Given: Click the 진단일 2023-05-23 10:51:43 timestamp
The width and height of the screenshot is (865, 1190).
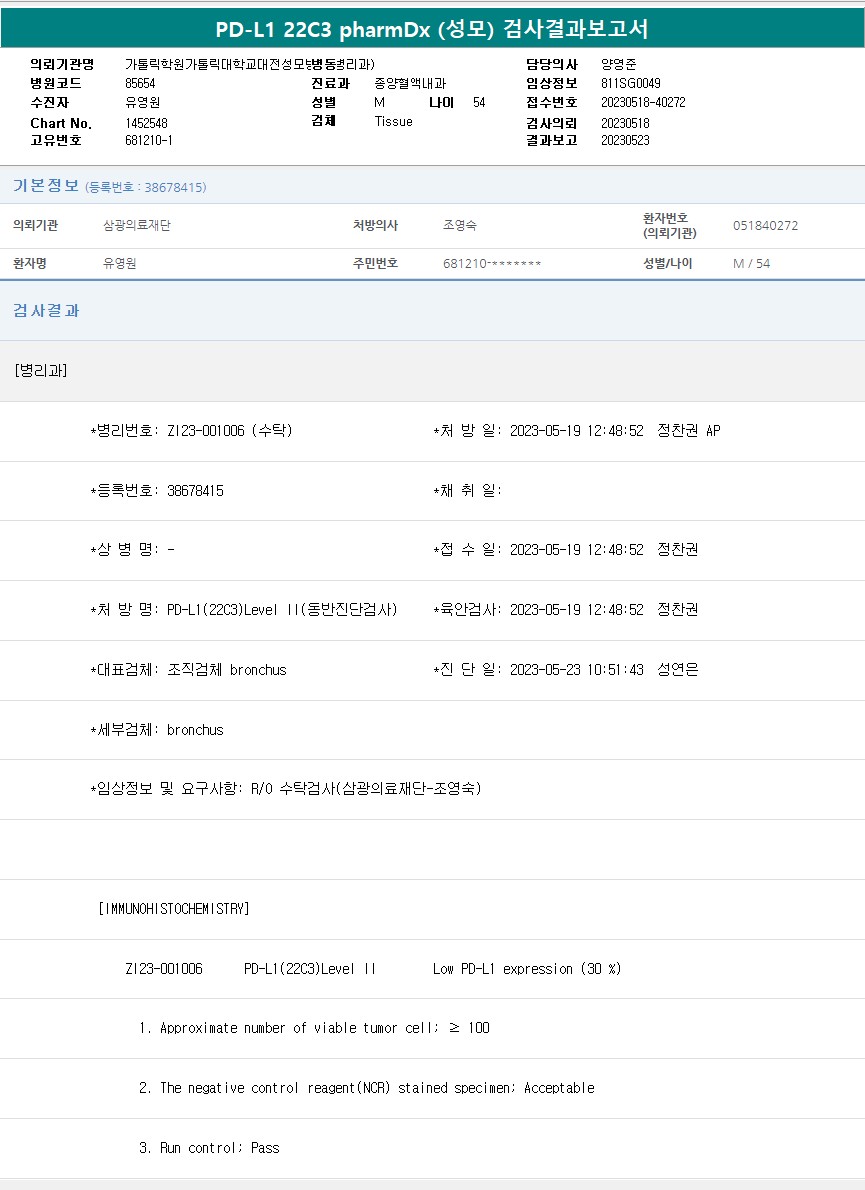Looking at the screenshot, I should tap(577, 670).
